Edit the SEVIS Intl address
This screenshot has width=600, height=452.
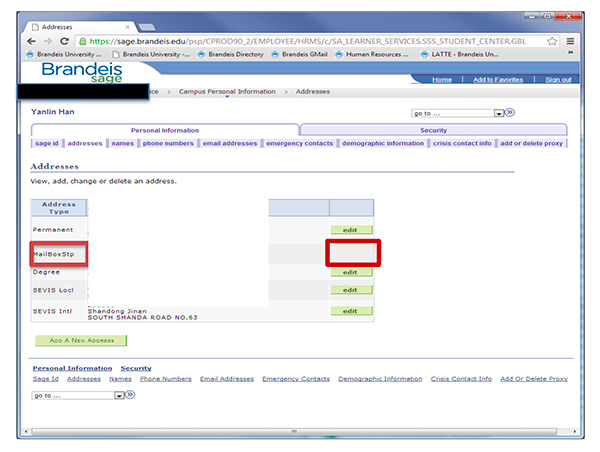pyautogui.click(x=351, y=311)
